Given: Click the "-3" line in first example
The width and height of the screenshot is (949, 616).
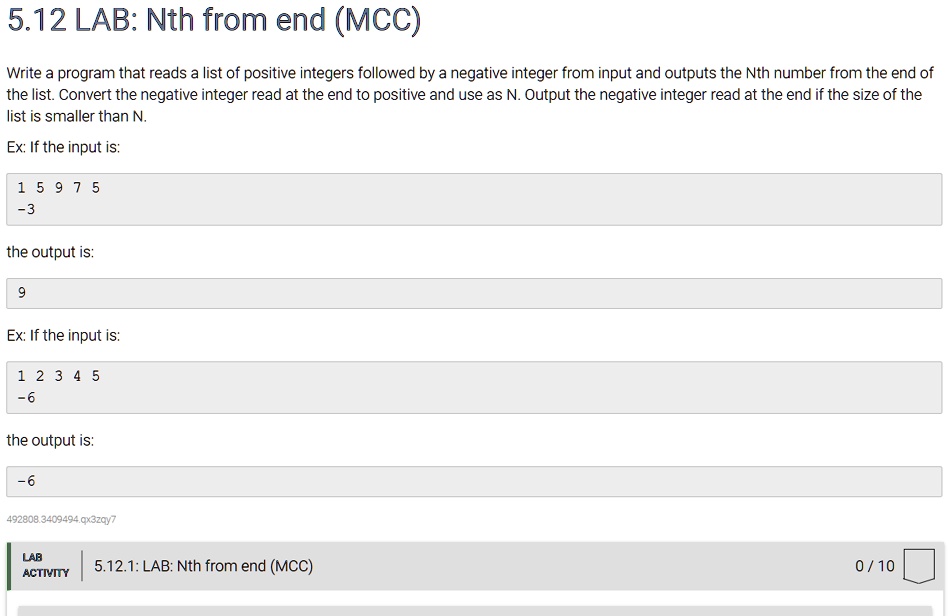Looking at the screenshot, I should tap(26, 209).
